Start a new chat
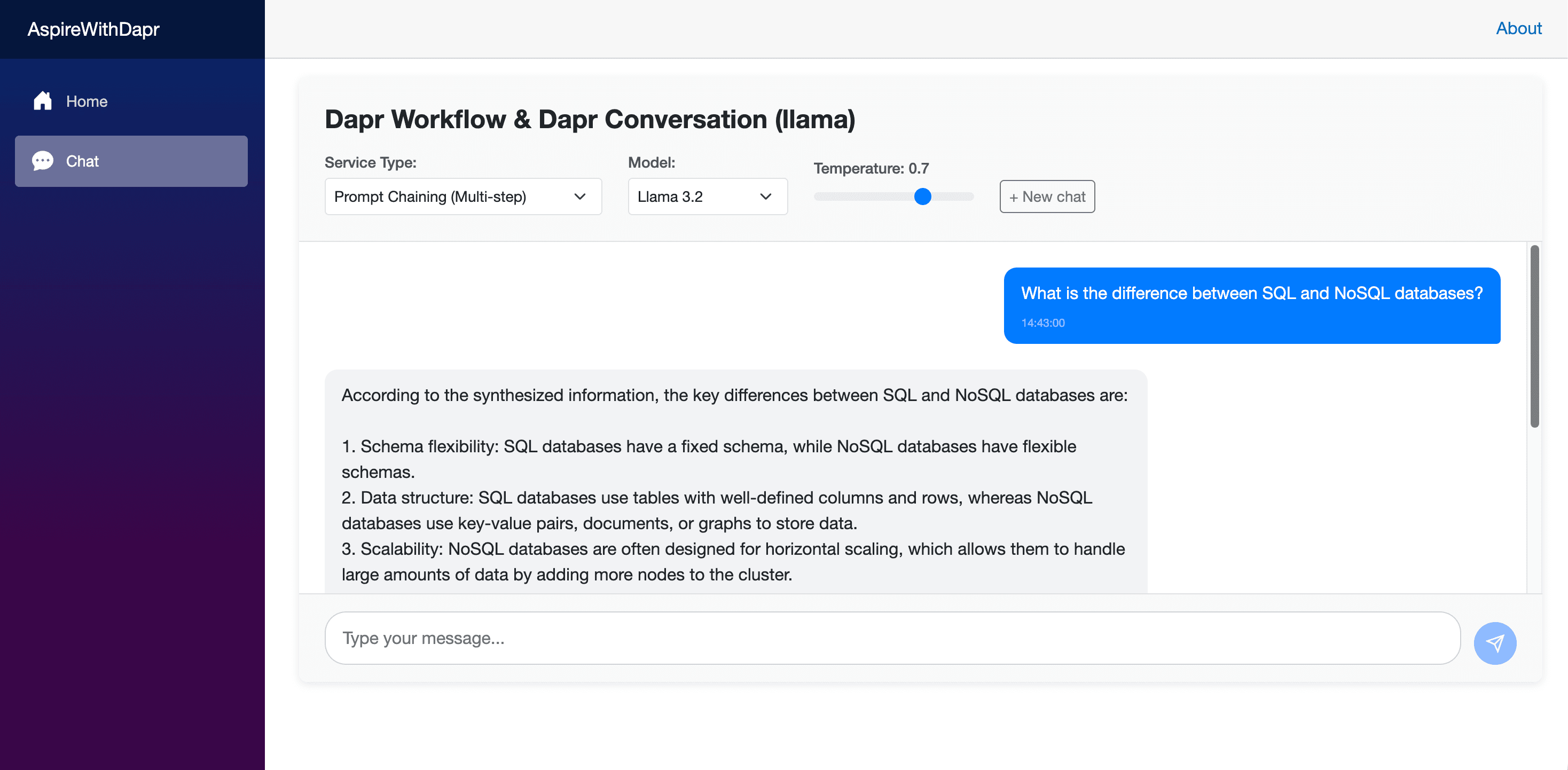This screenshot has height=770, width=1568. point(1047,197)
